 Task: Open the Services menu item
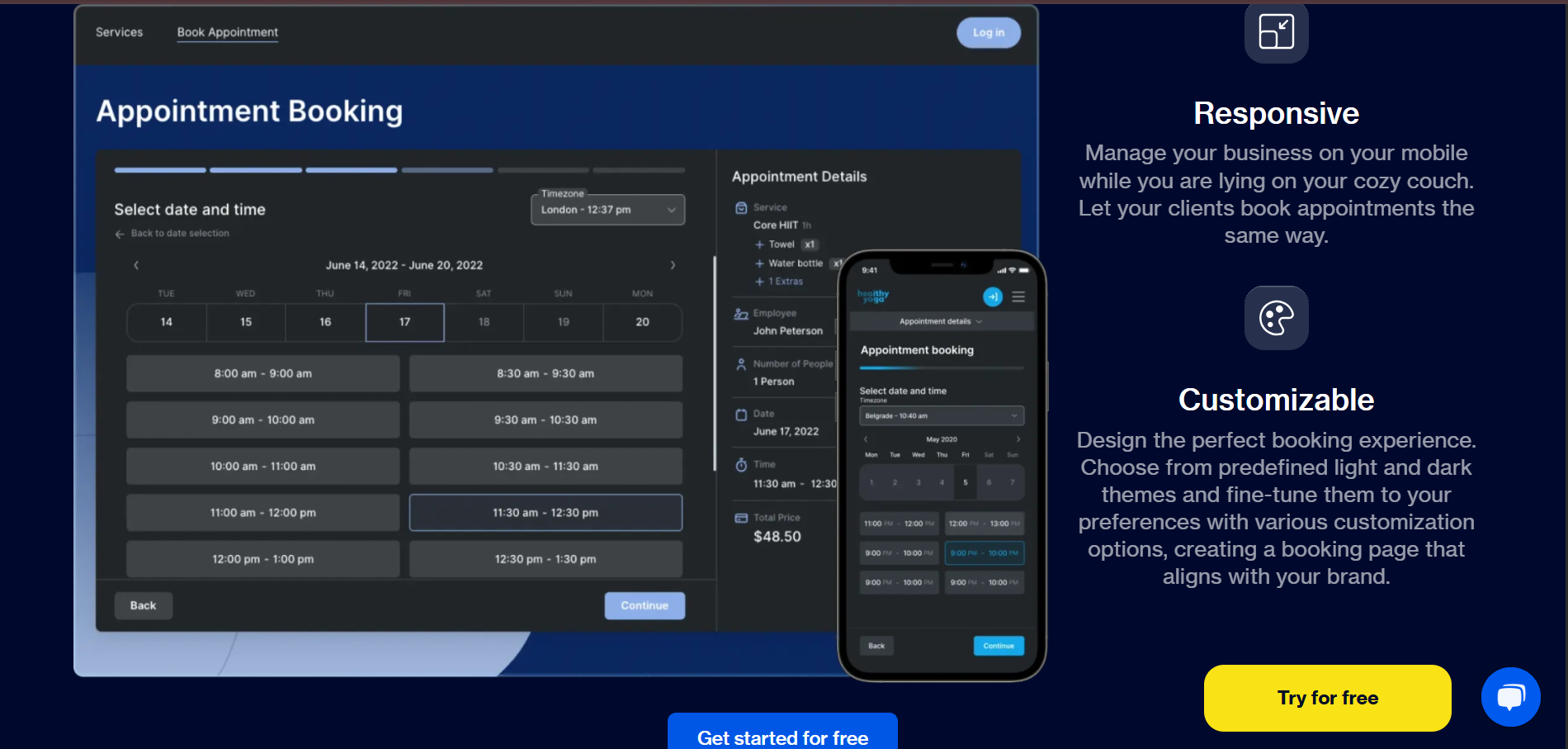(x=119, y=32)
